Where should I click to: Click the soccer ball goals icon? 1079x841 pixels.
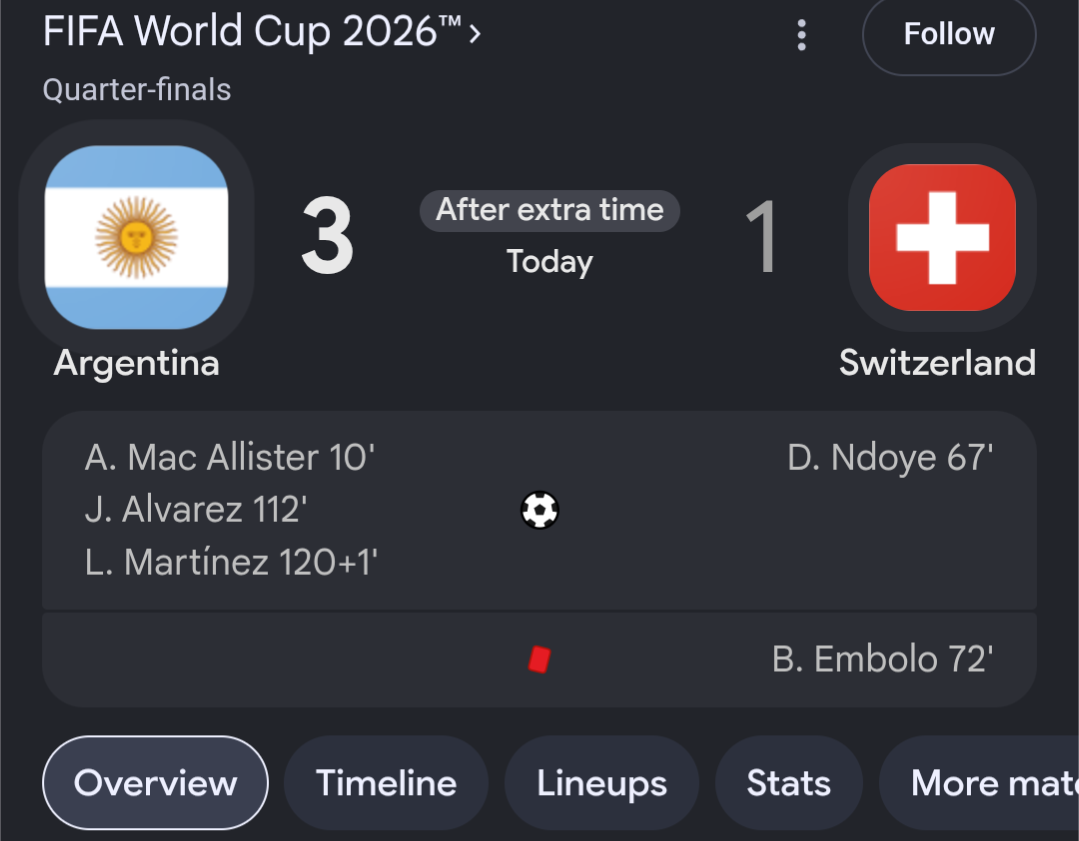pos(540,510)
